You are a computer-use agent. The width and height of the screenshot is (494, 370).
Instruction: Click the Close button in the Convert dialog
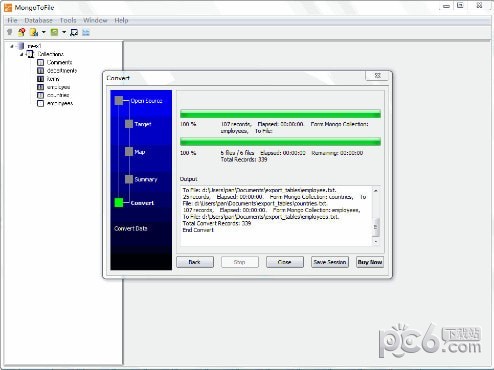[x=285, y=262]
